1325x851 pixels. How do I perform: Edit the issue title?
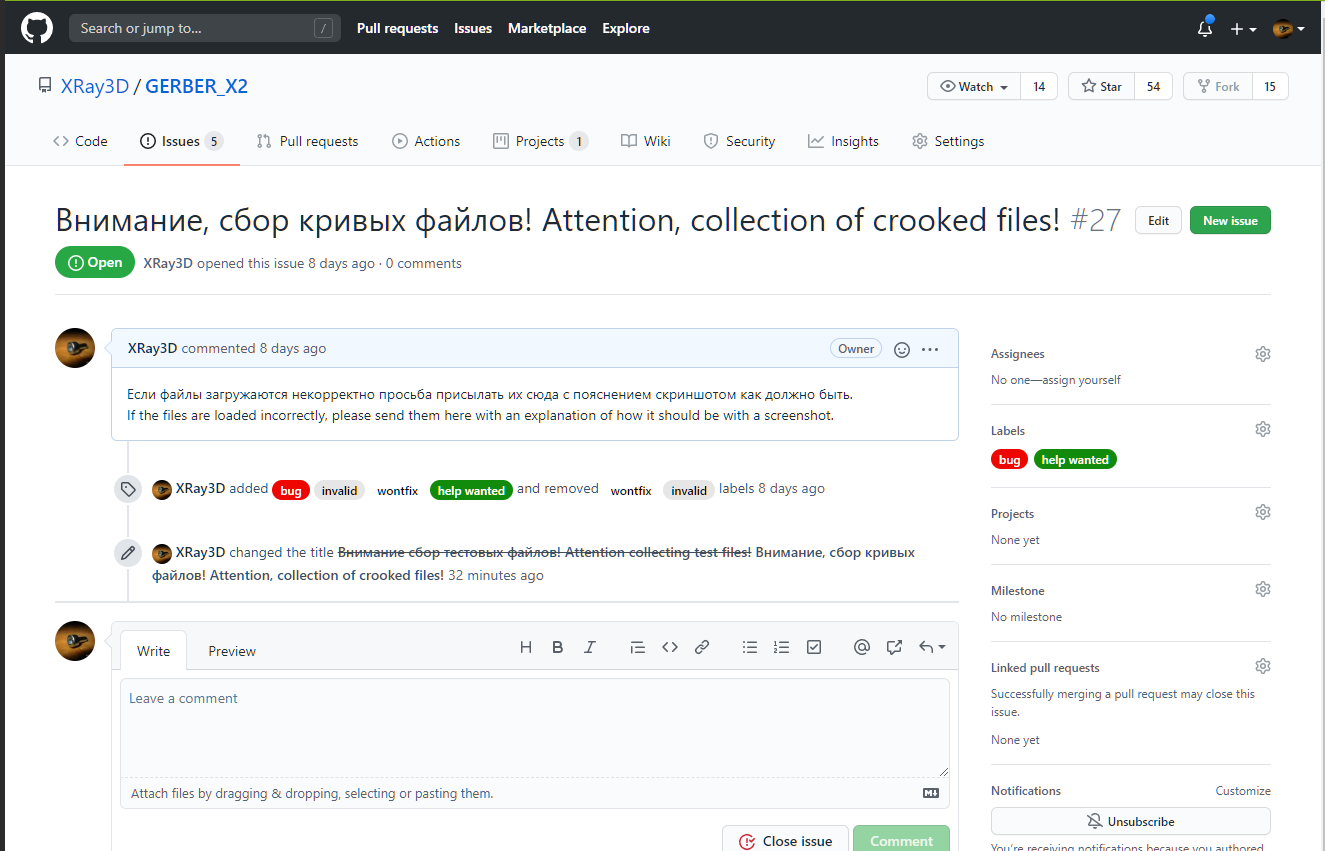1158,221
